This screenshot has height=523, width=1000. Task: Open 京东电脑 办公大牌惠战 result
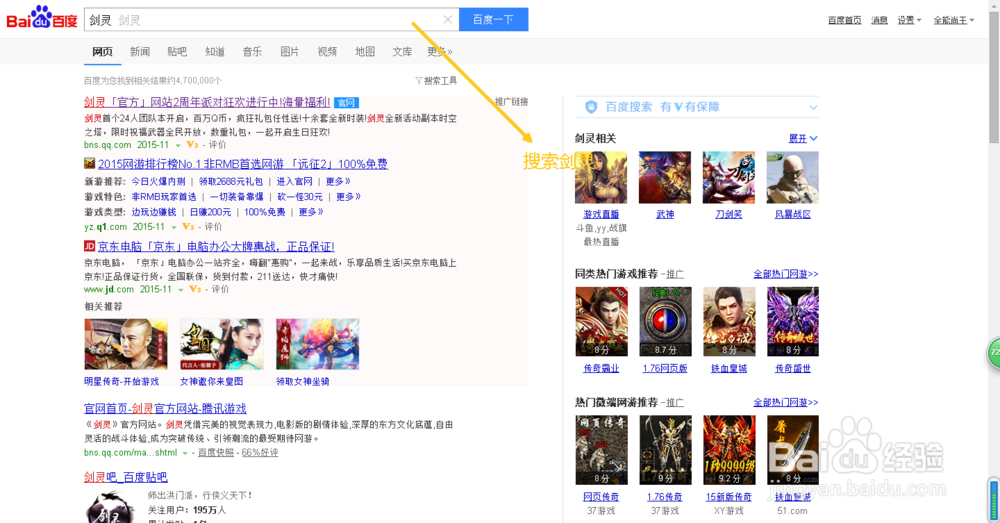pyautogui.click(x=216, y=247)
